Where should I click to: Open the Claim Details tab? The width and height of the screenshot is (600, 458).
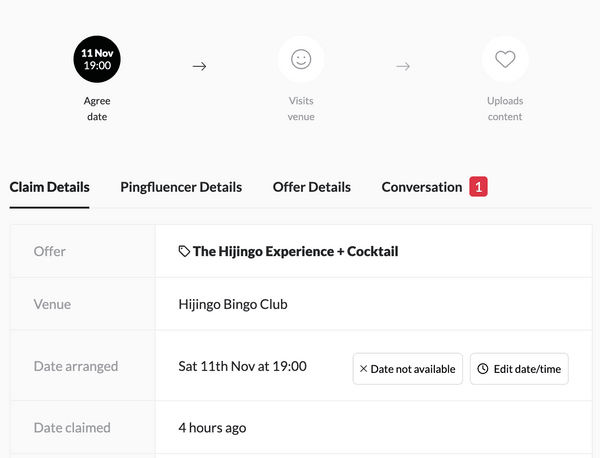[x=49, y=187]
